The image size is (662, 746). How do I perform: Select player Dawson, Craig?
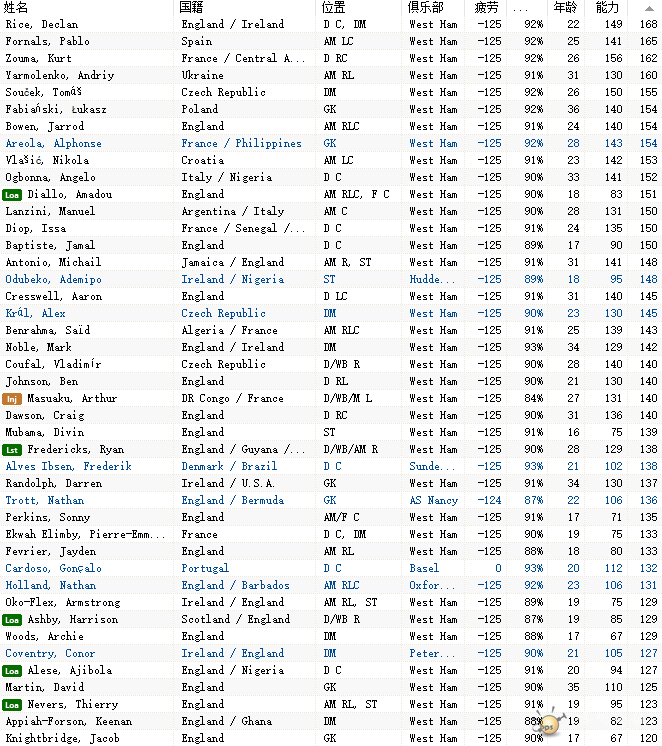(x=45, y=416)
